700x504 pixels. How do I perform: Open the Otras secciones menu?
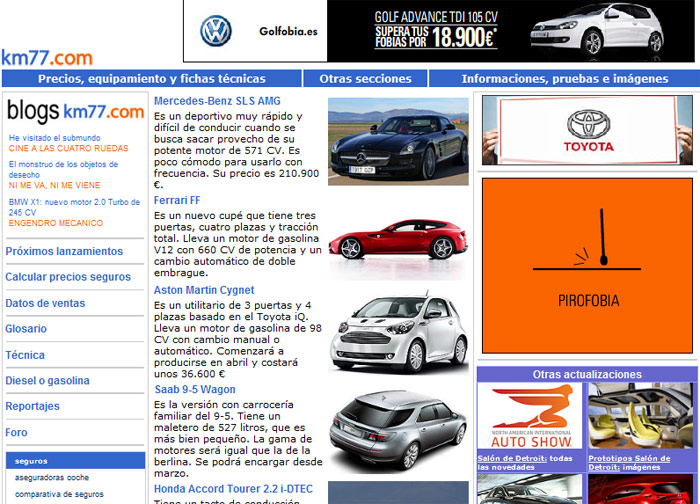365,79
